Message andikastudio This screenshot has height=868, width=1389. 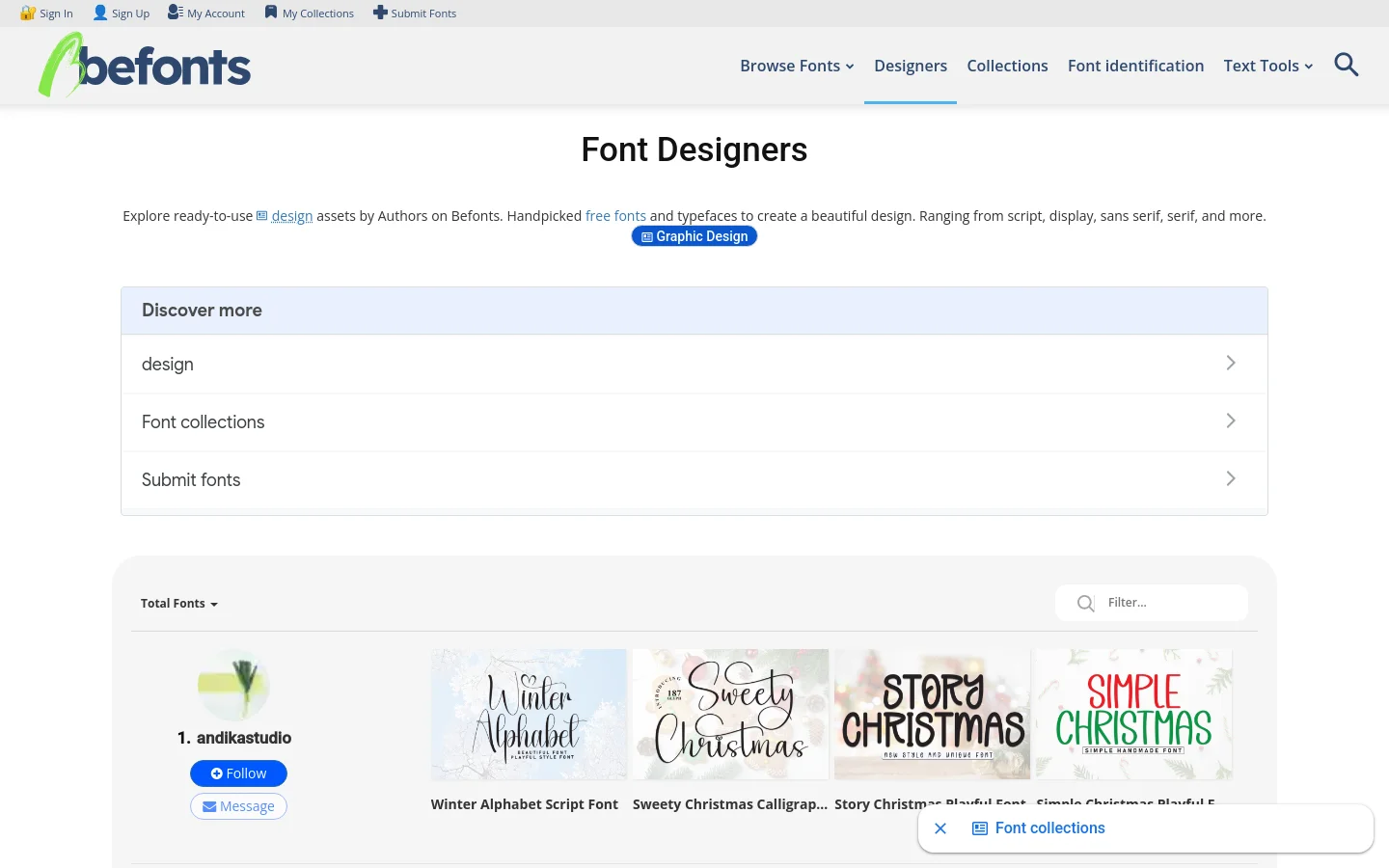(238, 806)
